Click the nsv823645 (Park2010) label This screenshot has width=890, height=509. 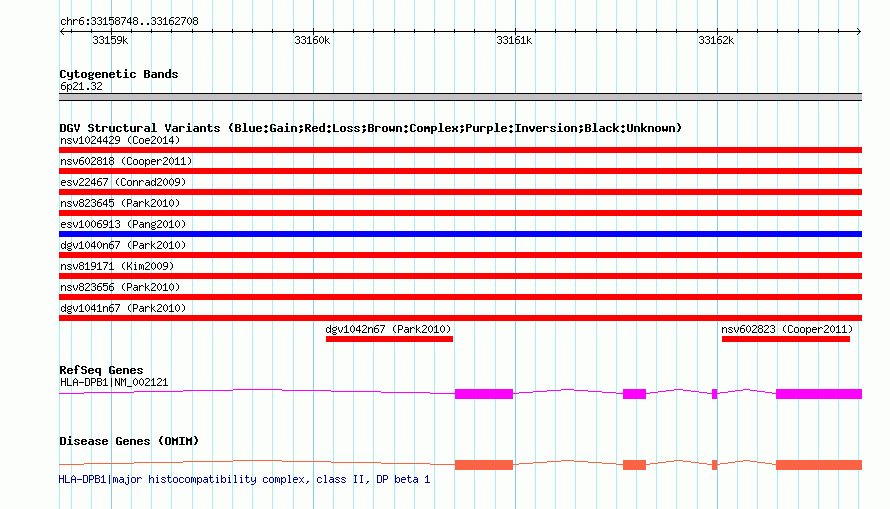120,203
